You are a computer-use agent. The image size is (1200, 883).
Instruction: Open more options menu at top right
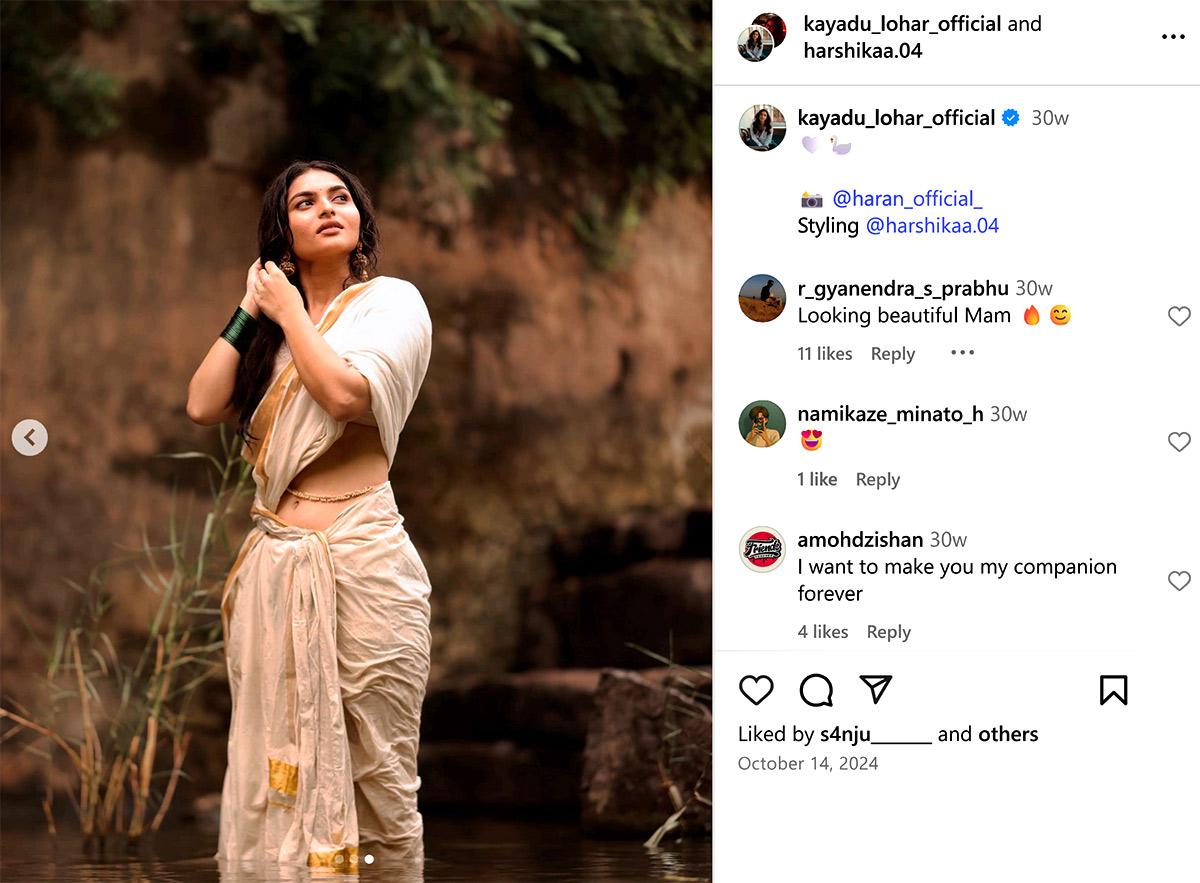point(1172,37)
